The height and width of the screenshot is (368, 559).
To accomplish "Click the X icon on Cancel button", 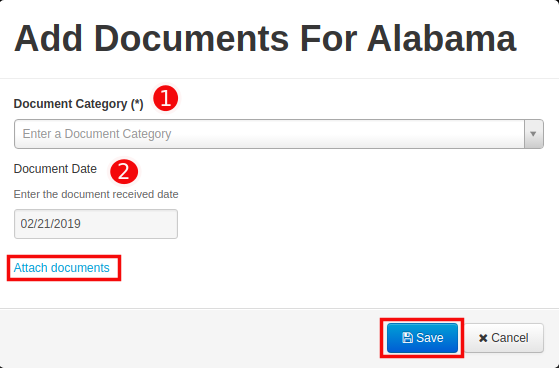I will [x=483, y=338].
